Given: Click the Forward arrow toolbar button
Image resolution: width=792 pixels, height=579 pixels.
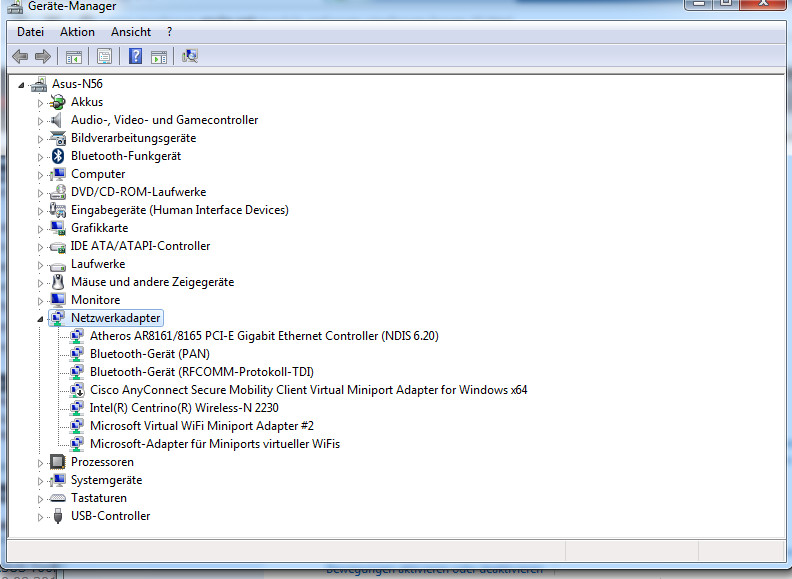Looking at the screenshot, I should coord(43,56).
